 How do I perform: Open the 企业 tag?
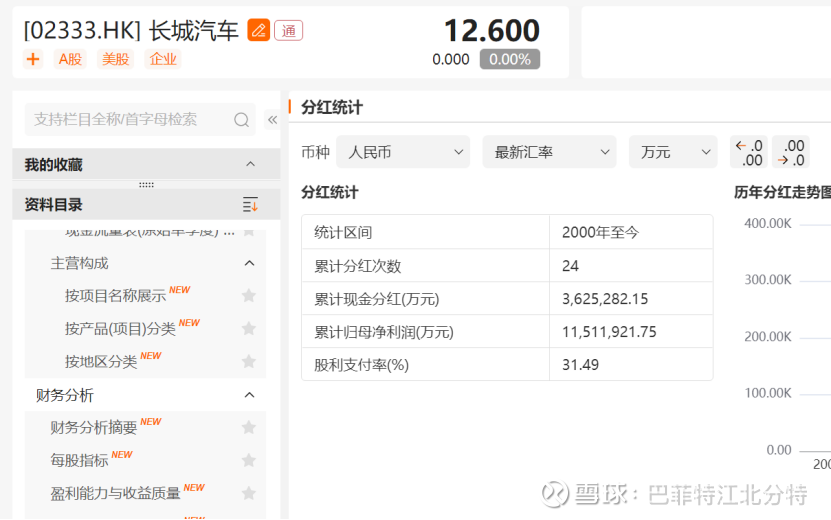tap(163, 59)
